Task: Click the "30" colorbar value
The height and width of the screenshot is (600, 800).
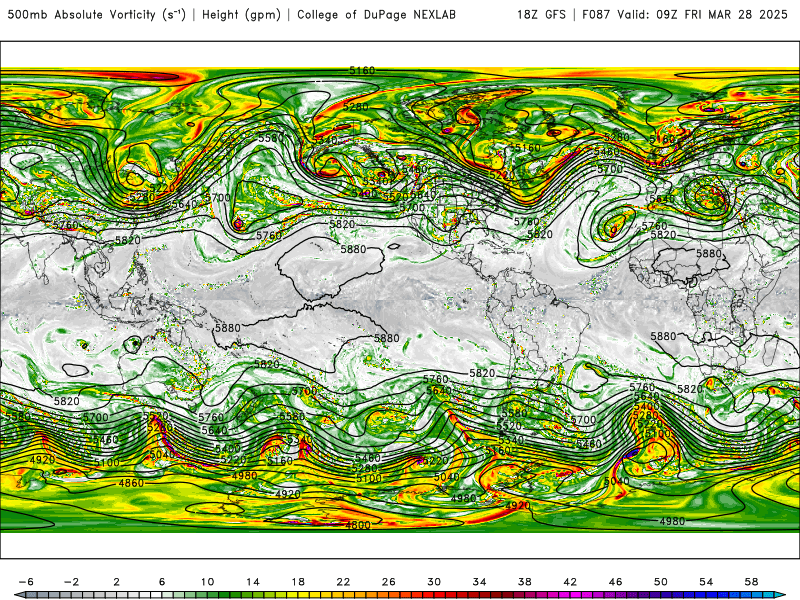Action: (434, 582)
